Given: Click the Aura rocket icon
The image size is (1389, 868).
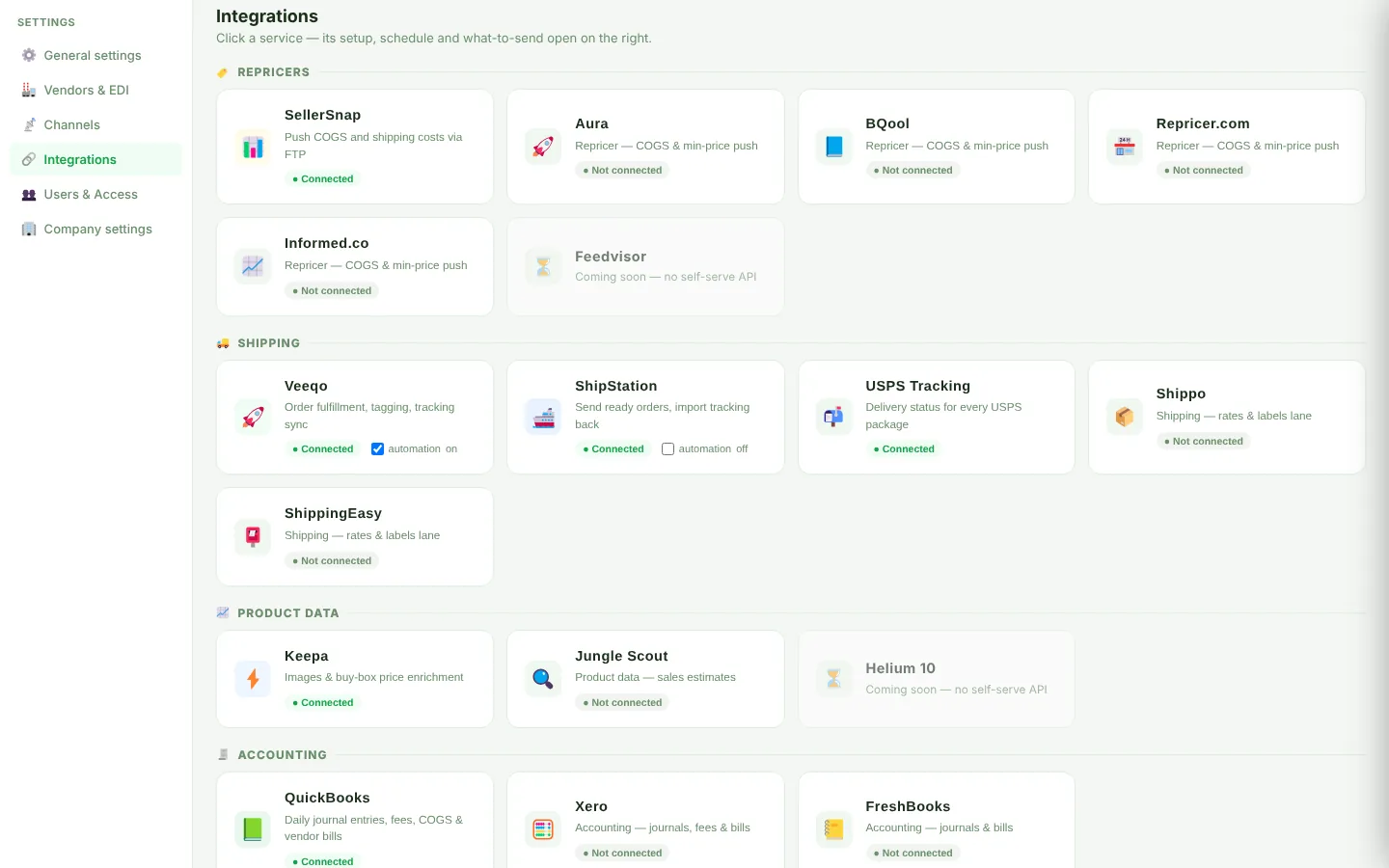Looking at the screenshot, I should coord(543,147).
